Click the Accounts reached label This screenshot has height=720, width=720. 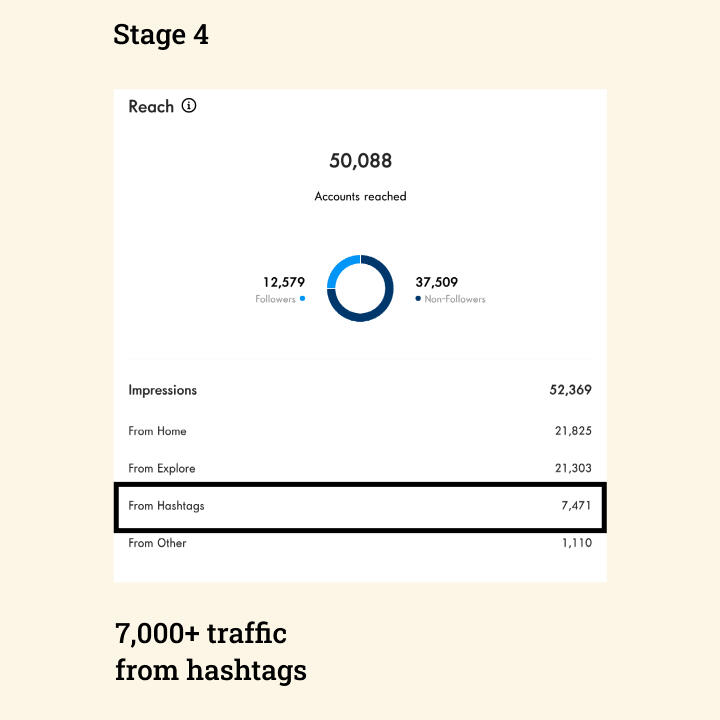pos(360,197)
